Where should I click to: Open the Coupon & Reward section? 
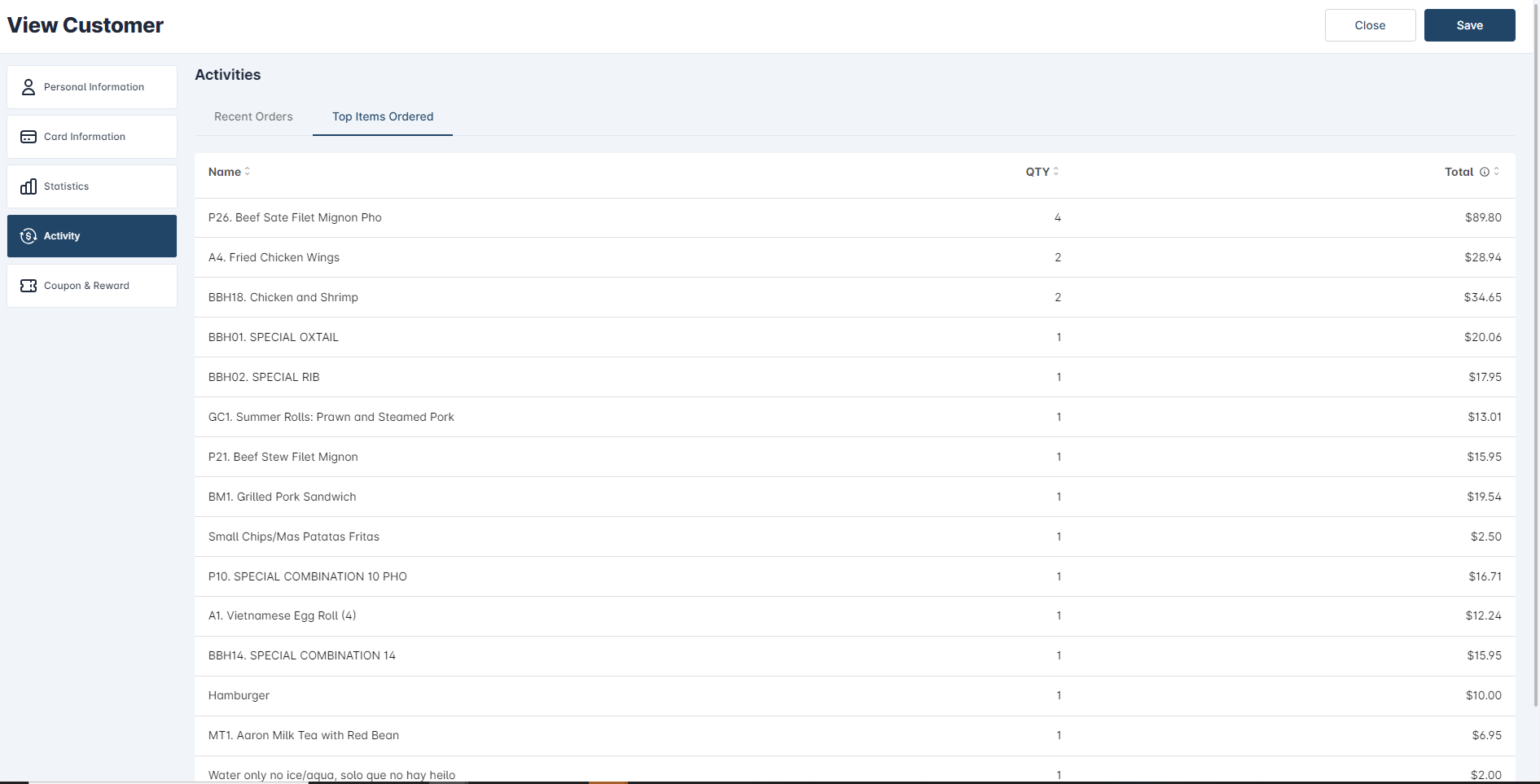(x=92, y=286)
